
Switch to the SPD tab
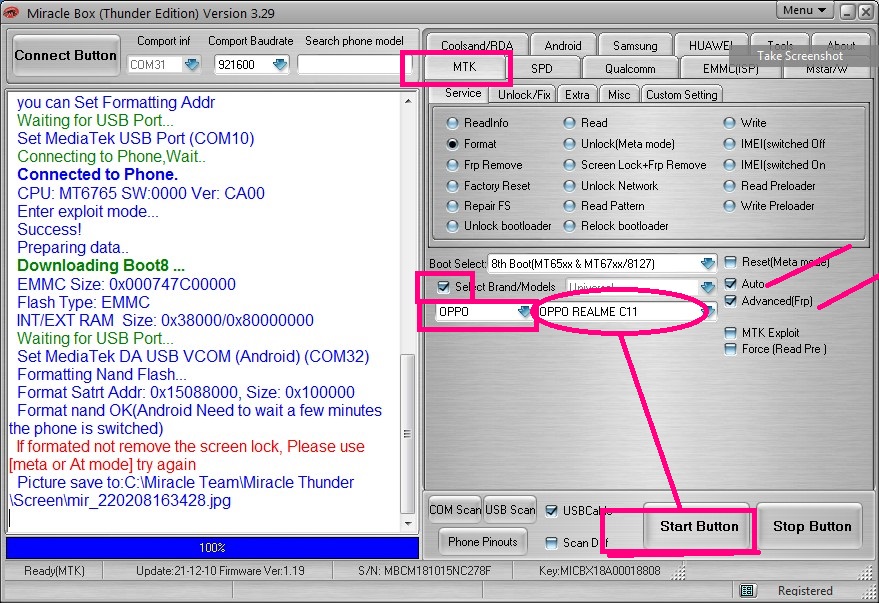[x=542, y=68]
